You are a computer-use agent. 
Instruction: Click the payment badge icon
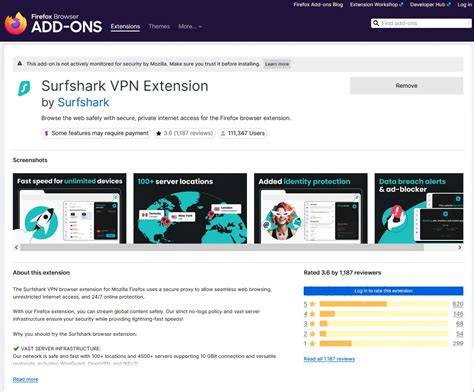[x=46, y=133]
